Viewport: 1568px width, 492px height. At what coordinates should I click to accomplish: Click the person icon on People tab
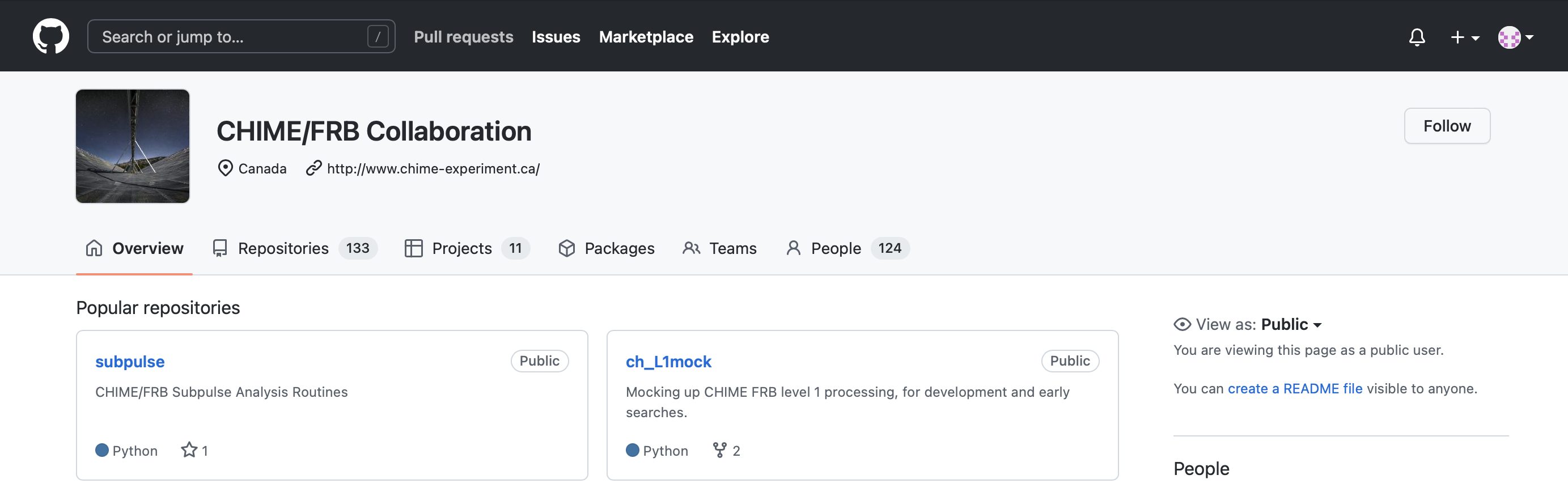(793, 248)
